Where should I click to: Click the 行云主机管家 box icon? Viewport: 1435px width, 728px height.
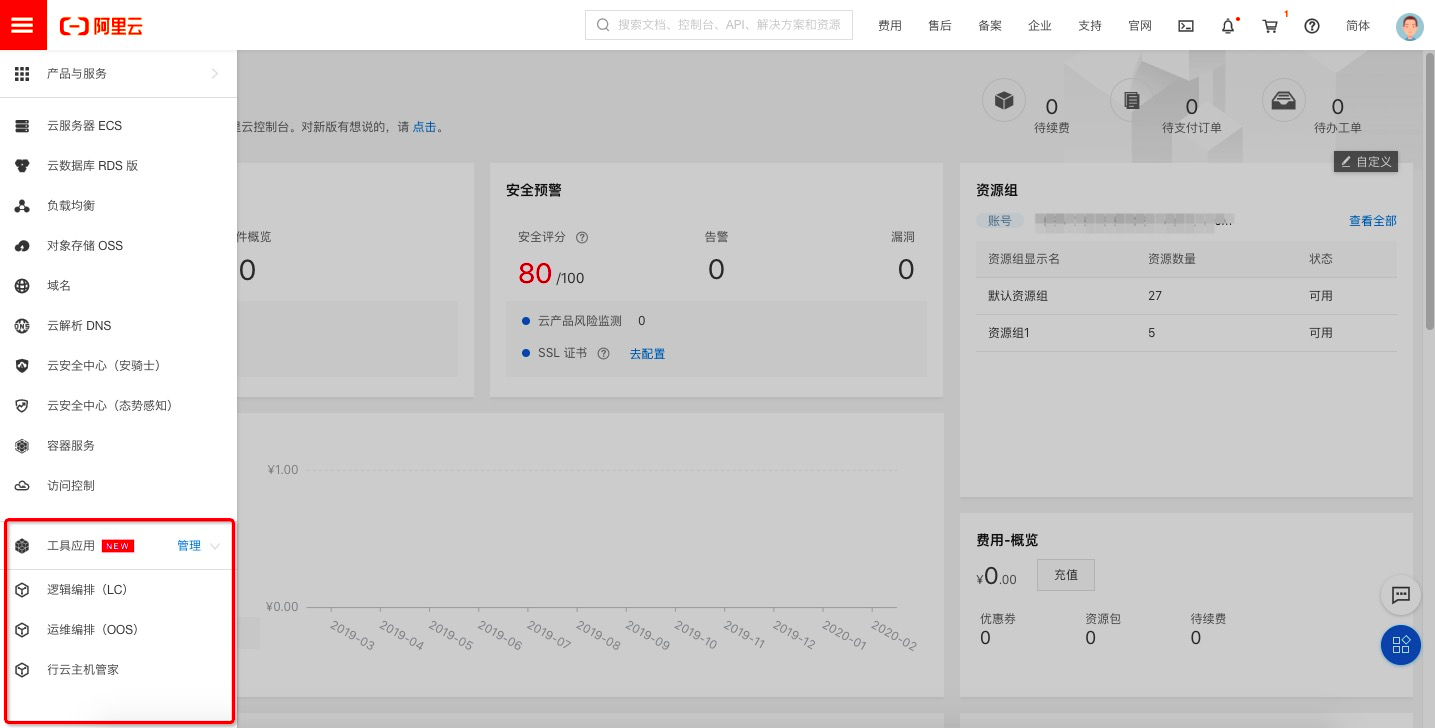point(22,670)
